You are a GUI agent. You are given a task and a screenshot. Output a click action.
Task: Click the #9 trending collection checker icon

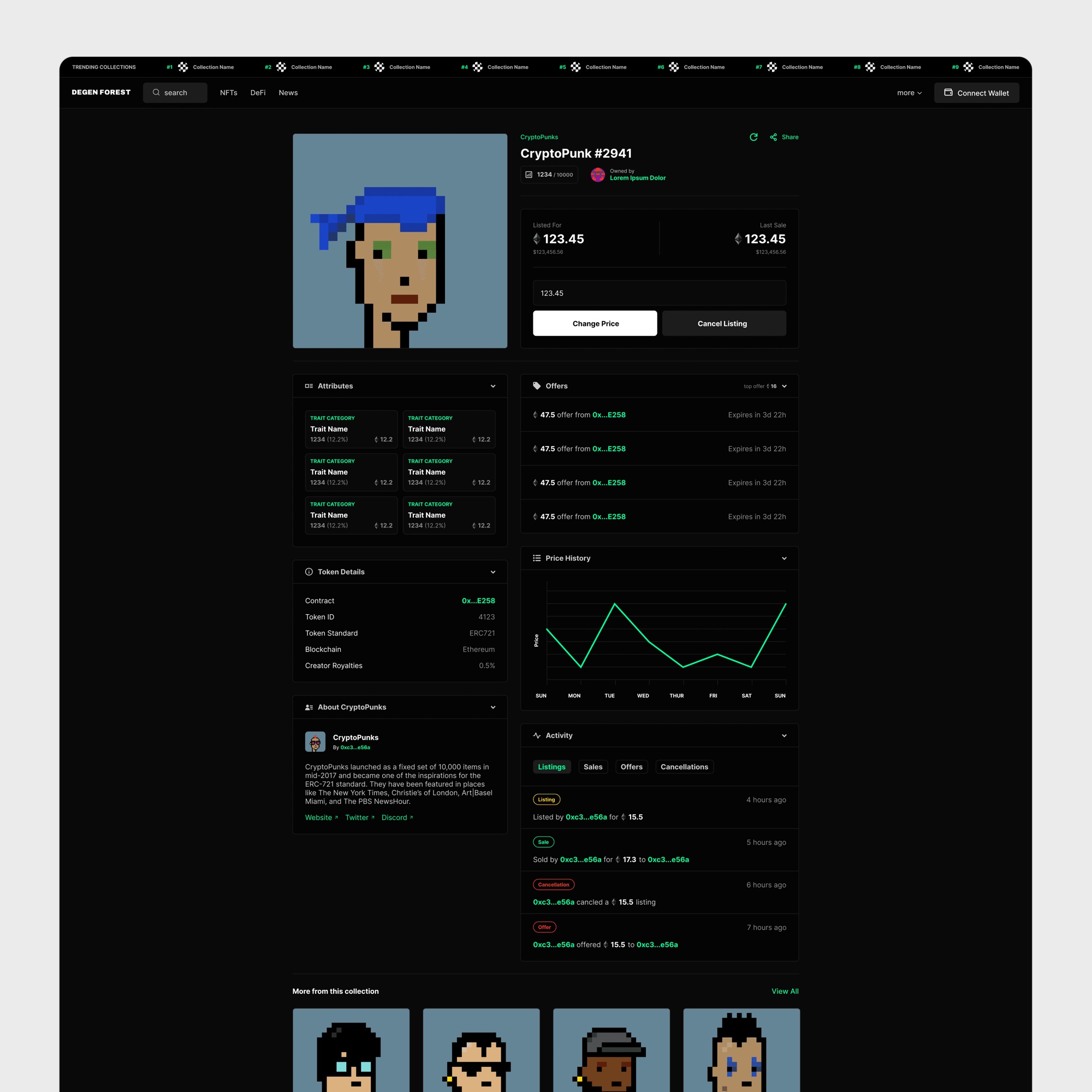coord(968,67)
